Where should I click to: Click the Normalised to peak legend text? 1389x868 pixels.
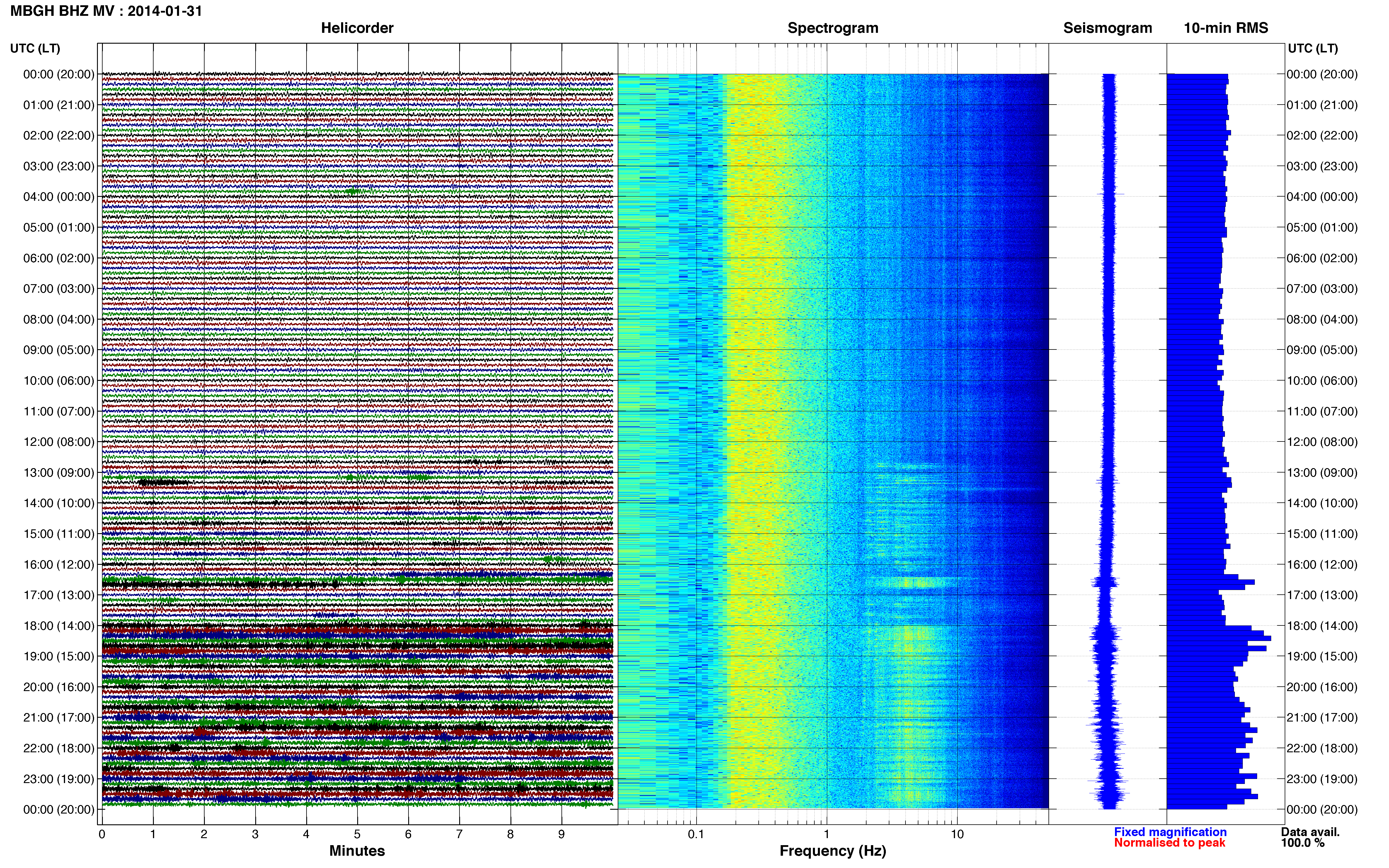[x=1169, y=843]
